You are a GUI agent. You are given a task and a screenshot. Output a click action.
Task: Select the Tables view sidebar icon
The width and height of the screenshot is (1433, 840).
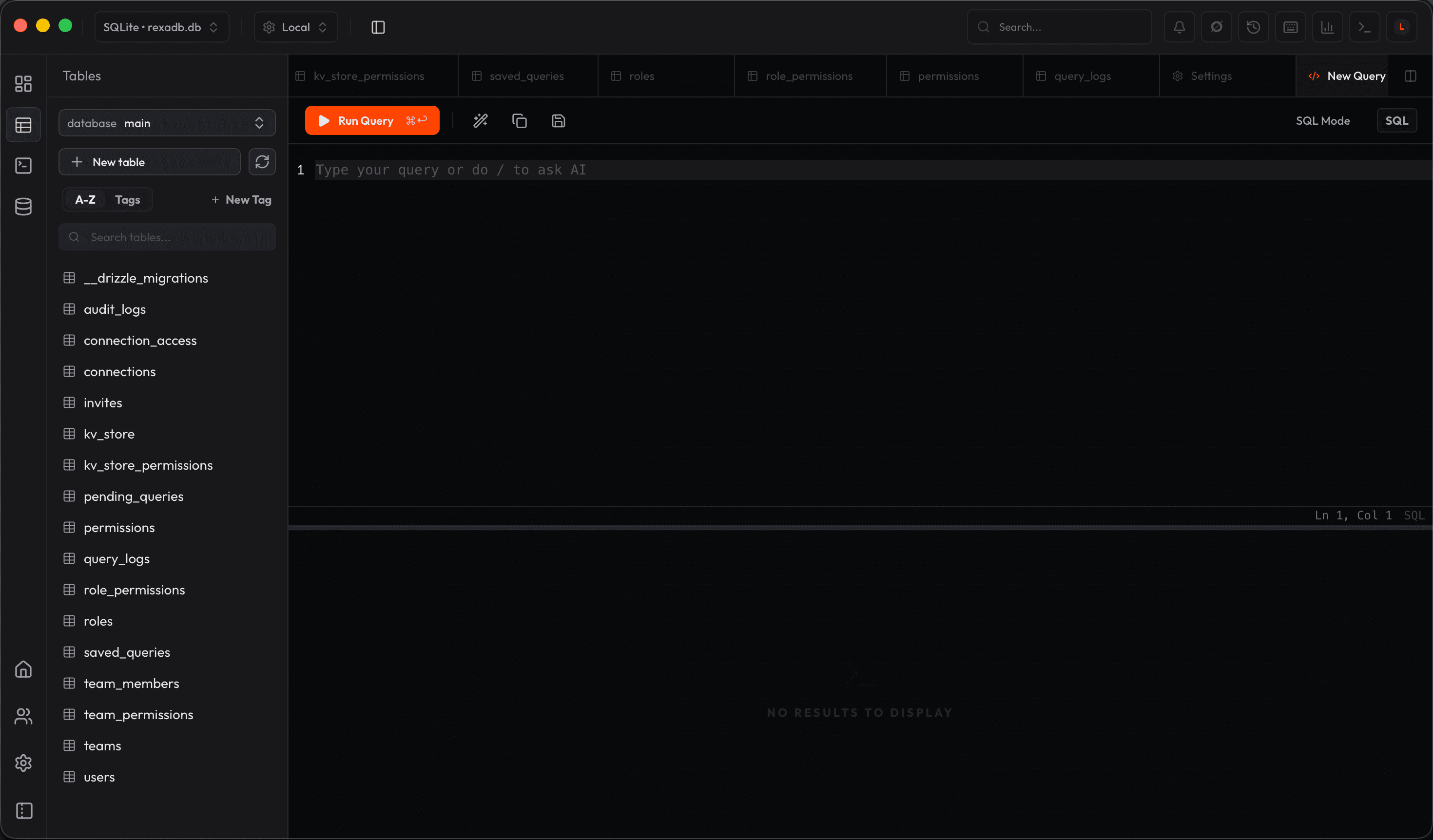coord(23,125)
